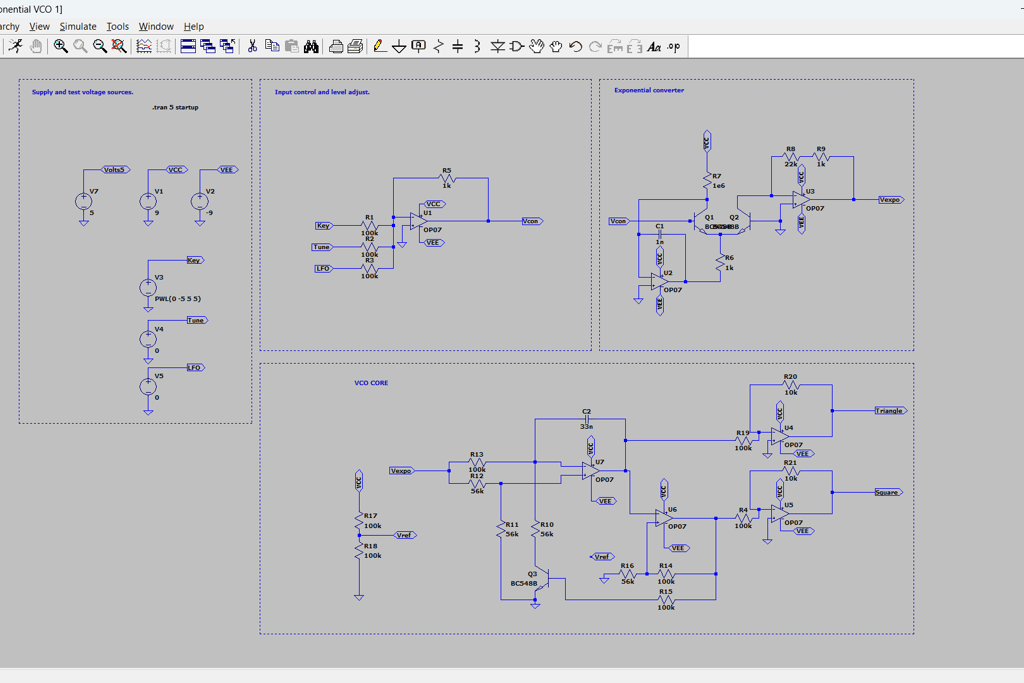Click the U6 OP07 op-amp symbol
Screen dimensions: 1024x683
[664, 518]
